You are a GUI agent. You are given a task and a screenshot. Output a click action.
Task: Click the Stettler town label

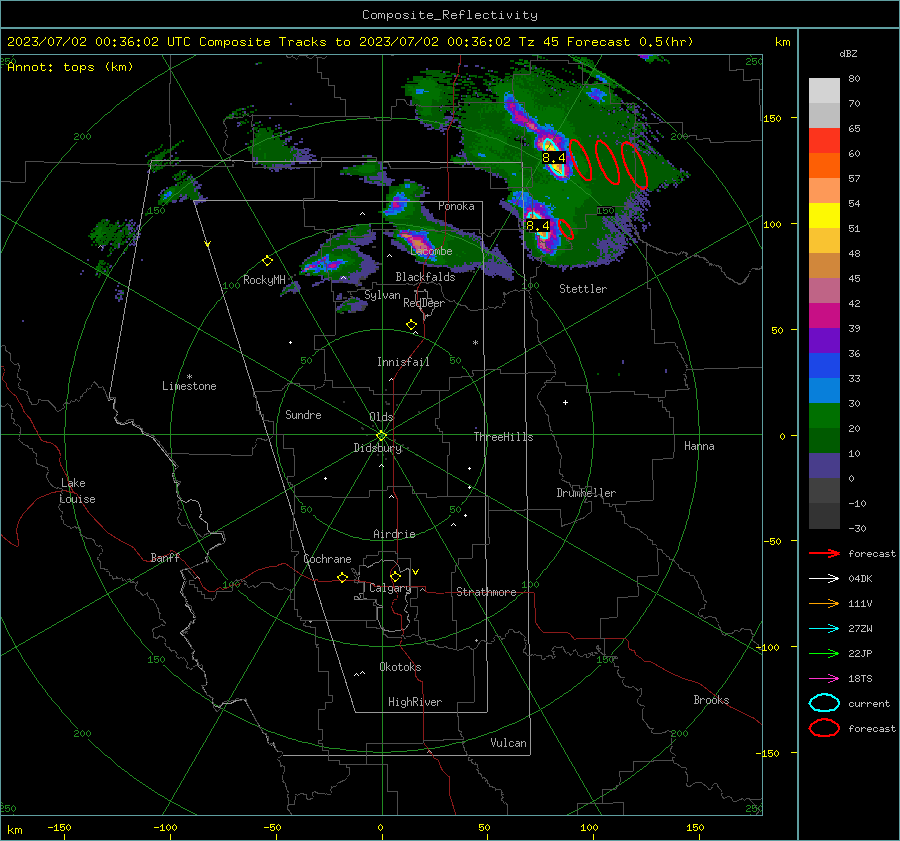583,289
